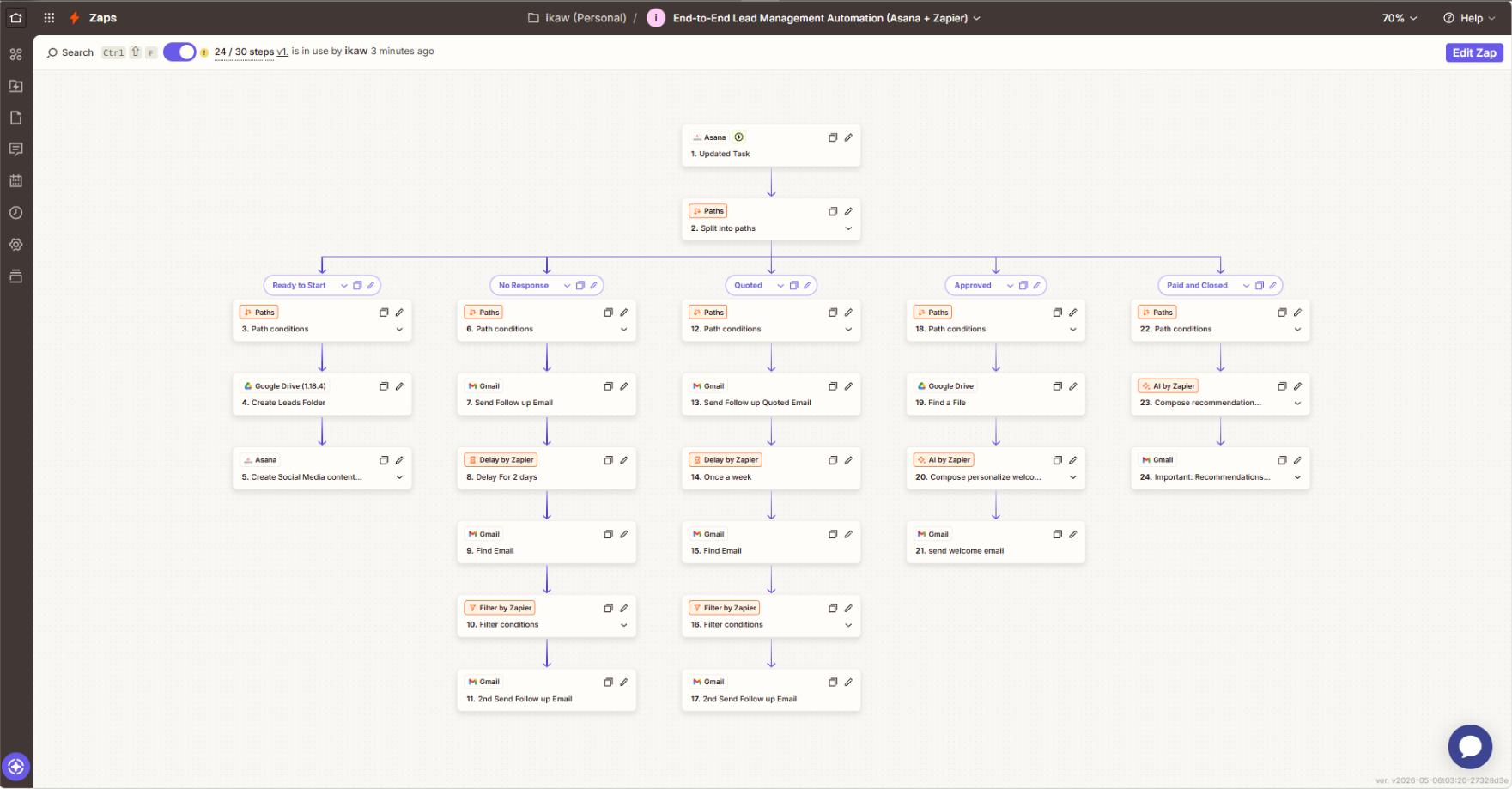Viewport: 1512px width, 789px height.
Task: Open the chat support bubble
Action: click(1470, 747)
